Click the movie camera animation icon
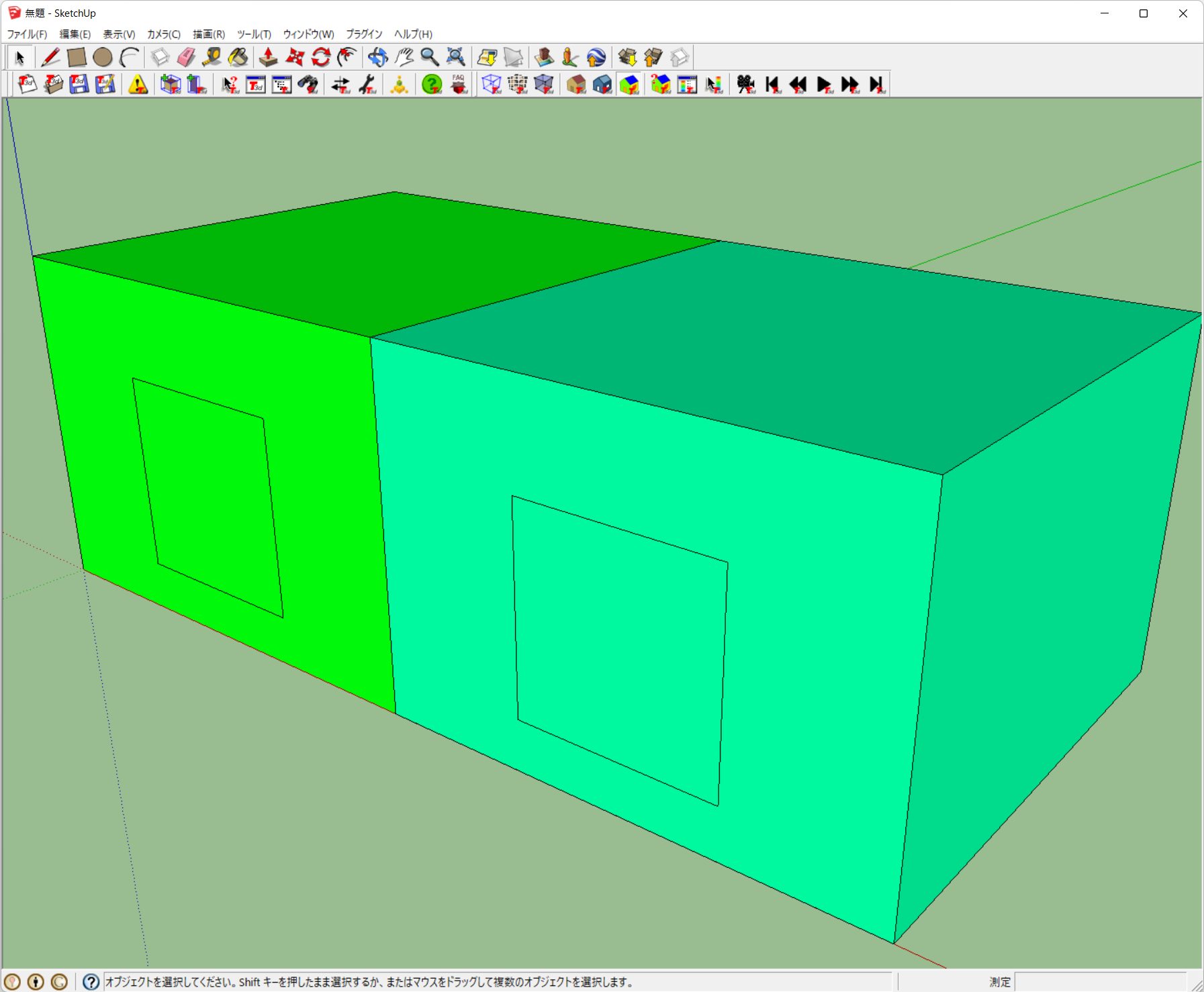Viewport: 1204px width, 992px height. [x=745, y=85]
